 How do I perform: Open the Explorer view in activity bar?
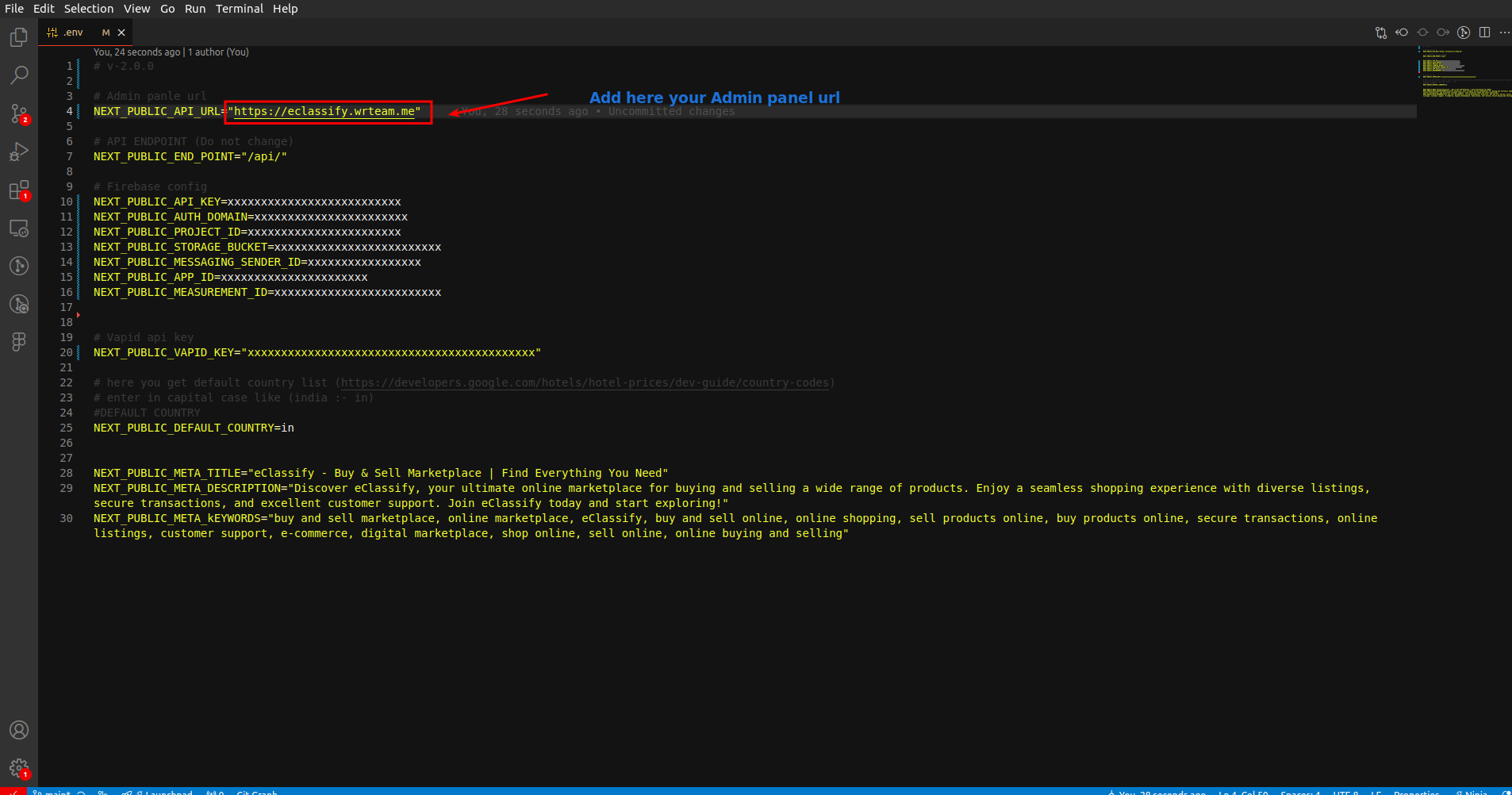pyautogui.click(x=19, y=37)
